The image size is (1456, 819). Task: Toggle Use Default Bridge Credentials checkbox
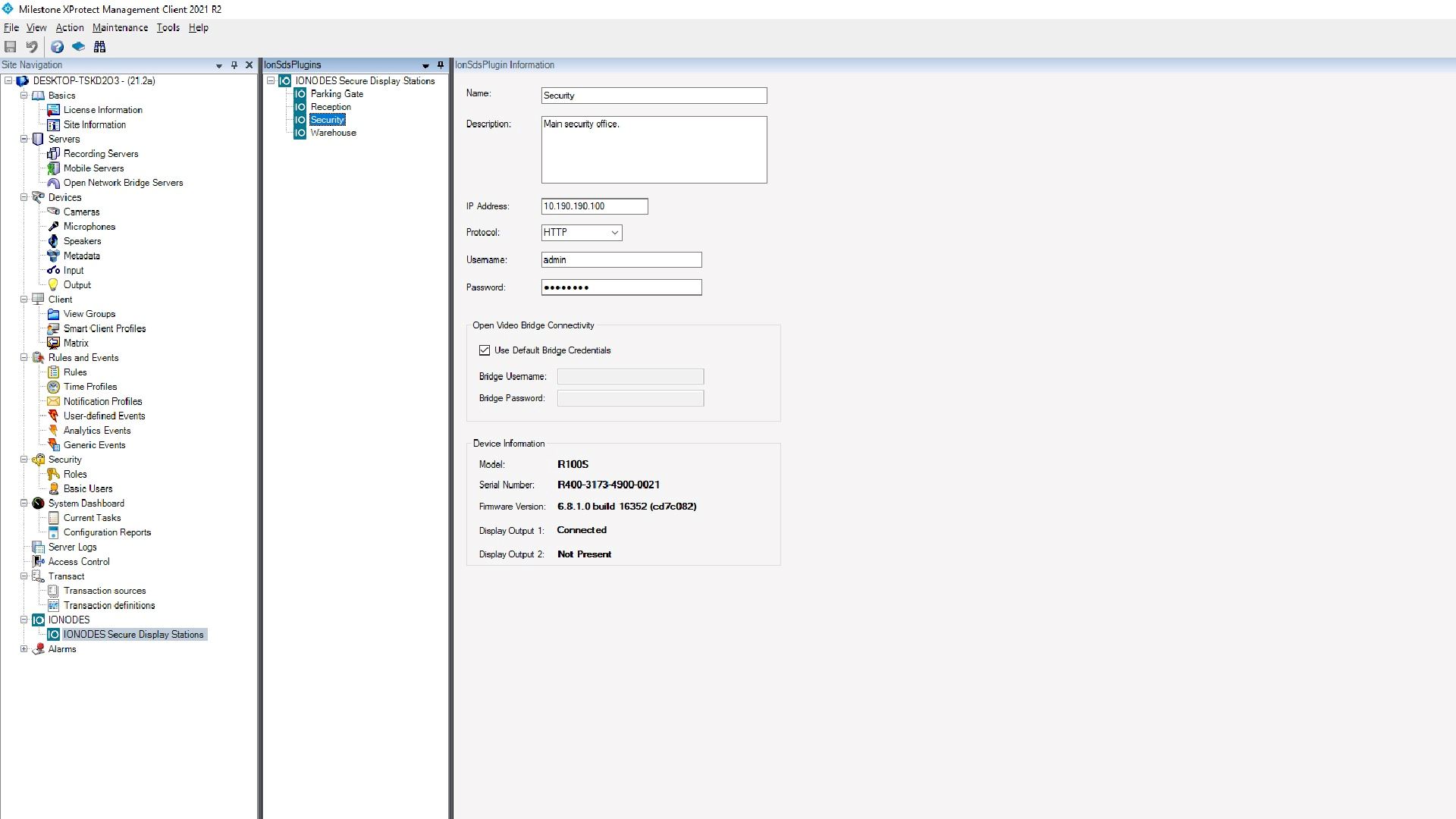click(x=484, y=350)
